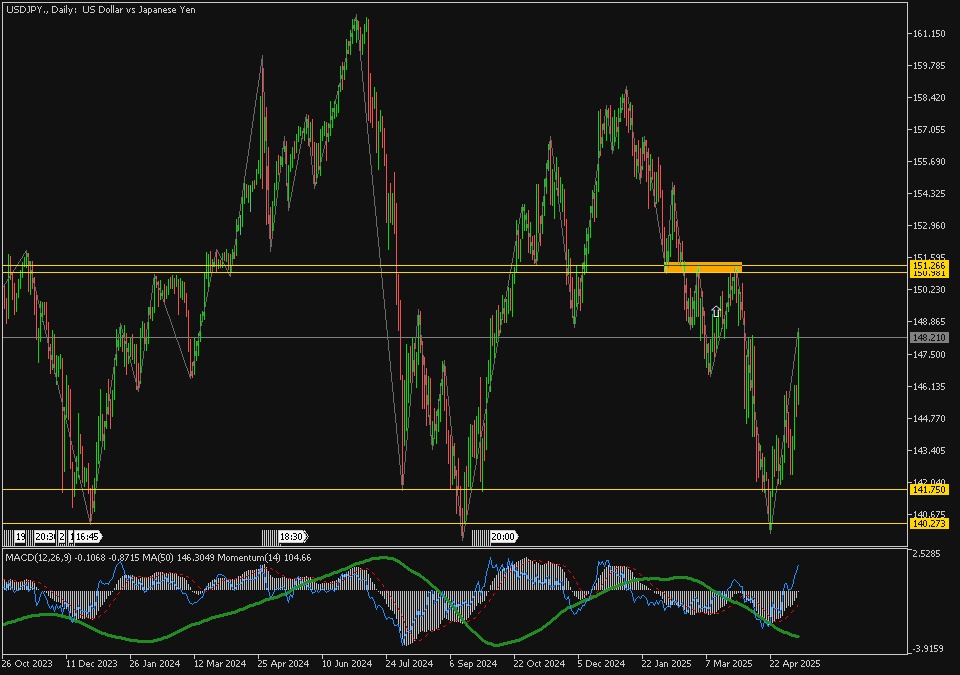Click the 6 Sep 2024 date label
The image size is (960, 675).
(x=473, y=663)
